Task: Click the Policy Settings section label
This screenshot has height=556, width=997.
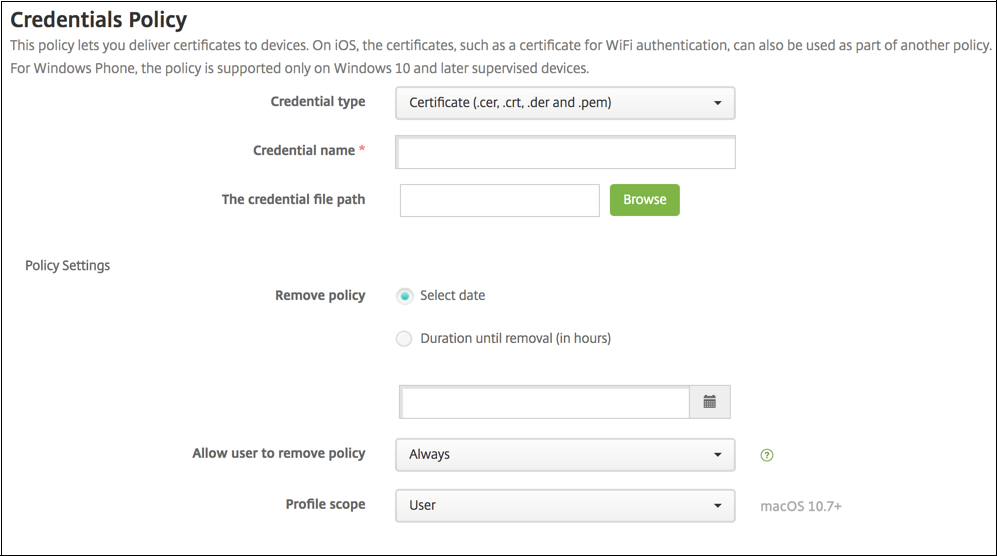Action: pyautogui.click(x=67, y=266)
